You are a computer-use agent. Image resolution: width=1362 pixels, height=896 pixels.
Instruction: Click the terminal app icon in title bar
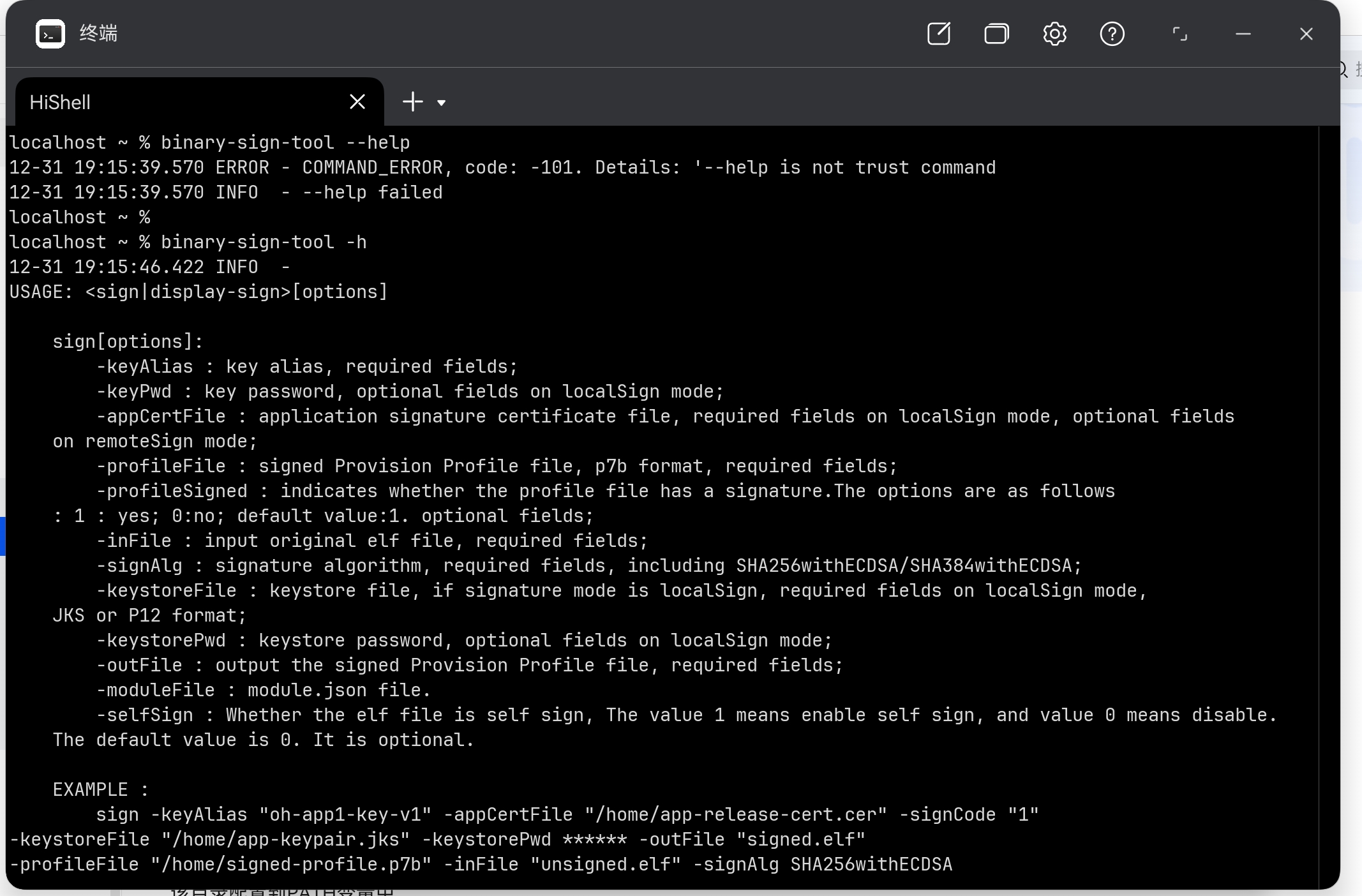pos(50,34)
